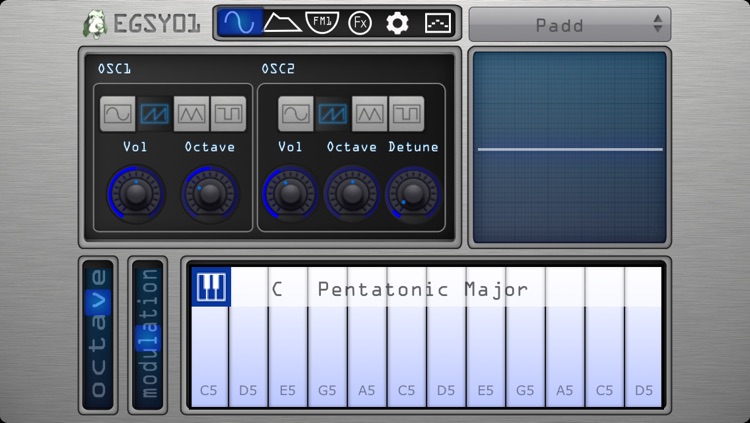750x423 pixels.
Task: Tap the second A5 key
Action: click(x=565, y=356)
